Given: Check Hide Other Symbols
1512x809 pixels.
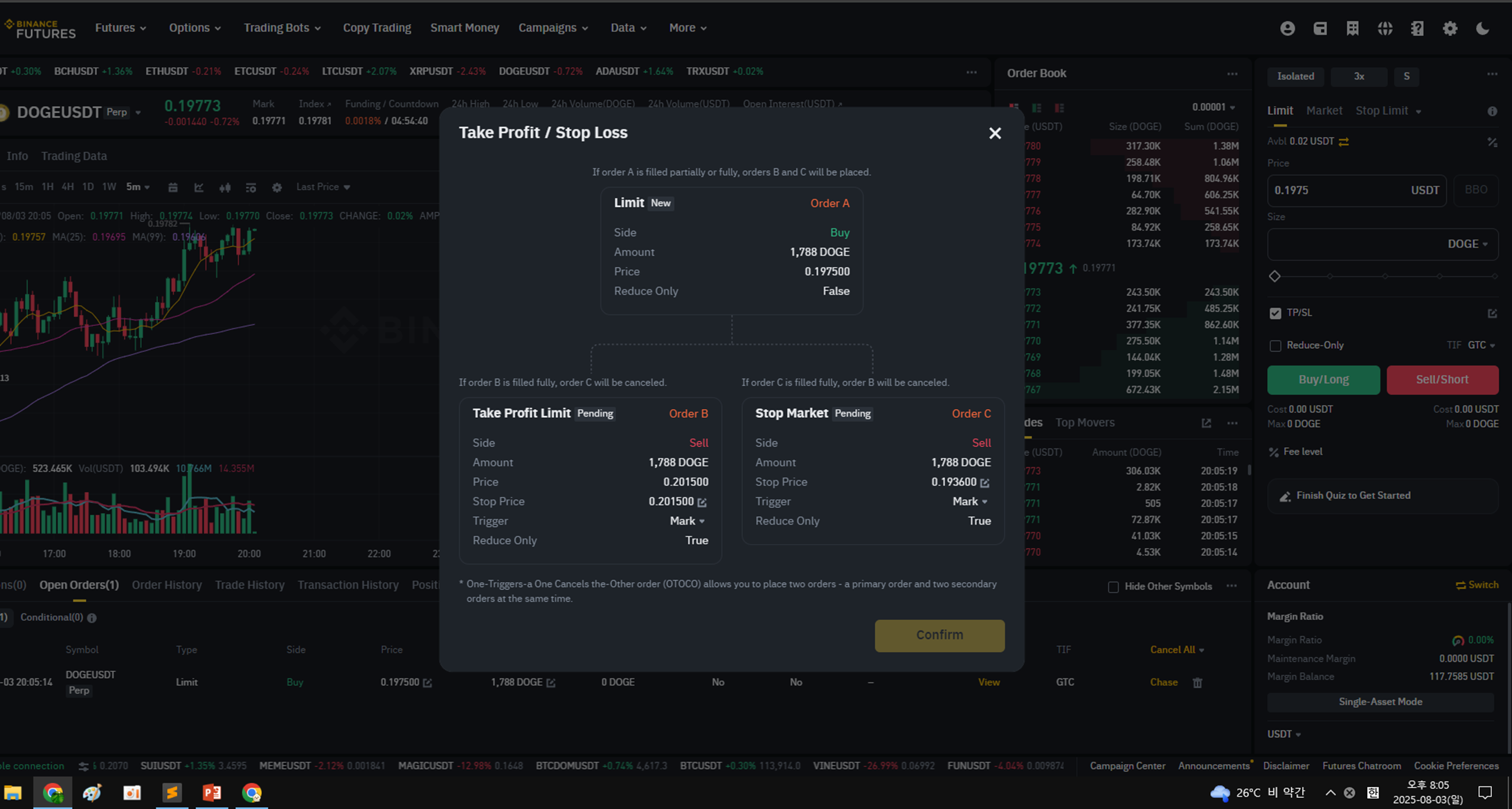Looking at the screenshot, I should point(1113,587).
